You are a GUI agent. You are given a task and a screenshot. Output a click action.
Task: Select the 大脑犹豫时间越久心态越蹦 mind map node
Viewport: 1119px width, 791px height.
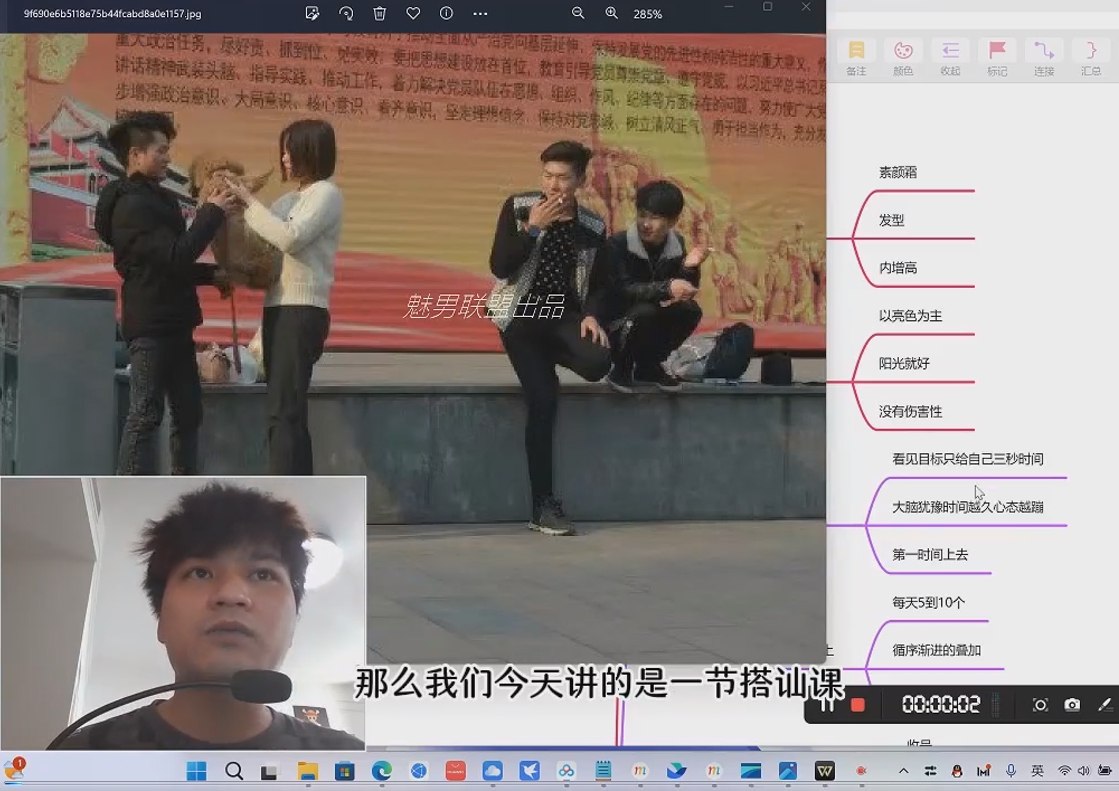[967, 507]
